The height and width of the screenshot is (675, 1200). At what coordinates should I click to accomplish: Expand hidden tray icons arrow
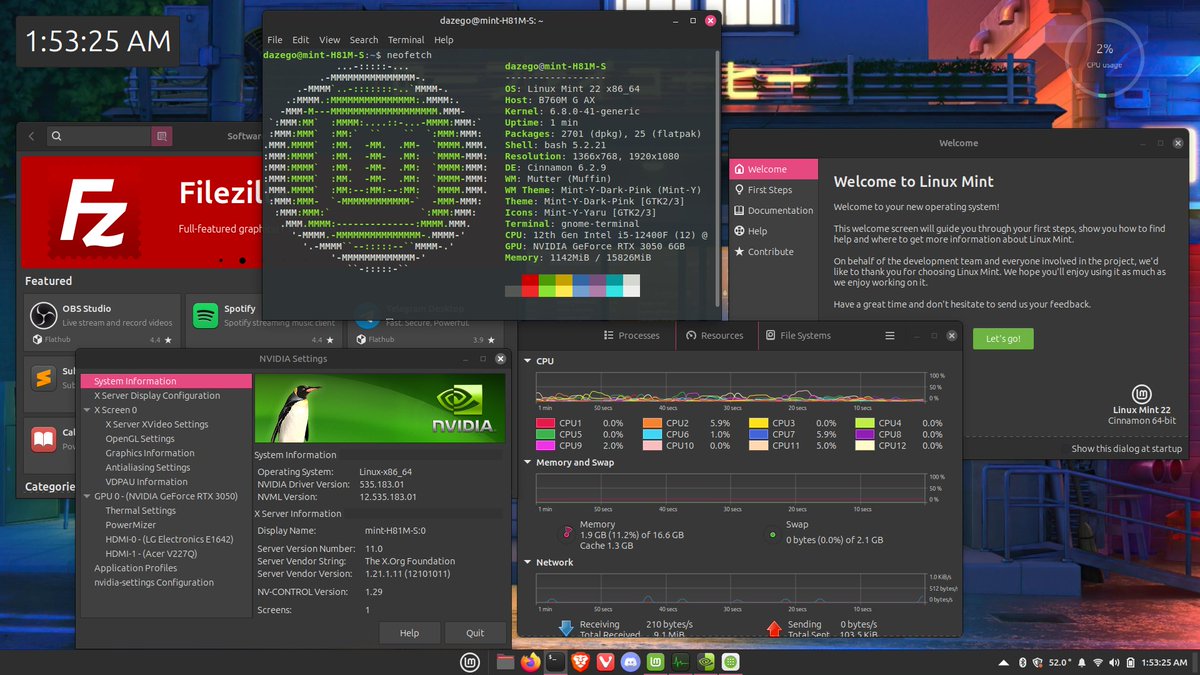tap(1004, 663)
